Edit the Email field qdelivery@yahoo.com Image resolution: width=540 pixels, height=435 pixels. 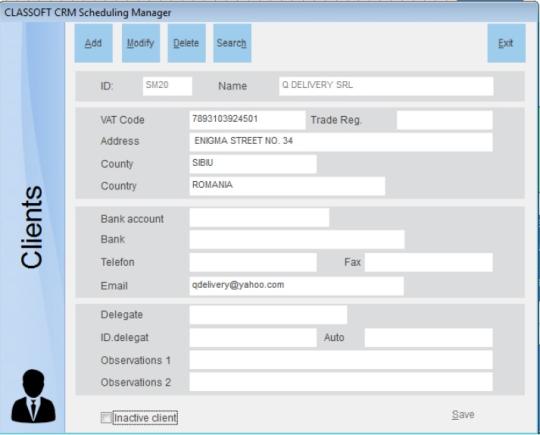297,286
